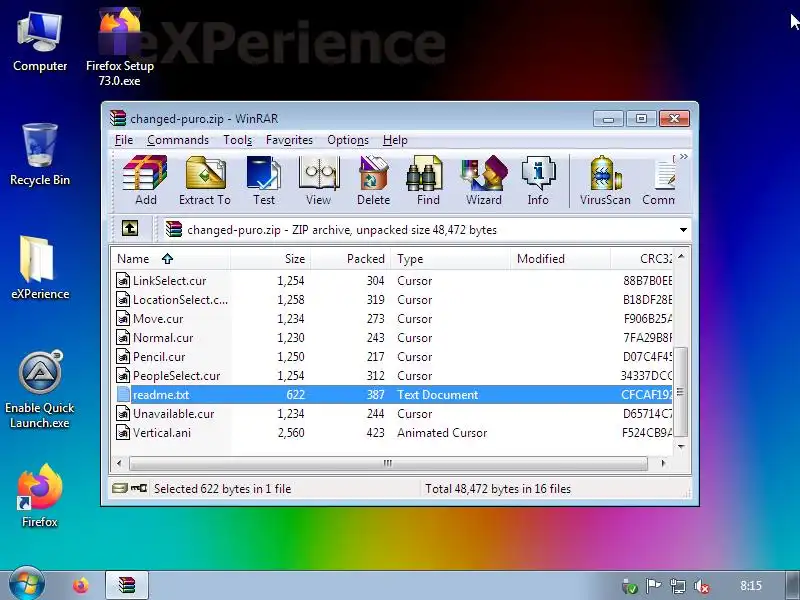Go up one folder level
The image size is (800, 600).
(x=130, y=228)
